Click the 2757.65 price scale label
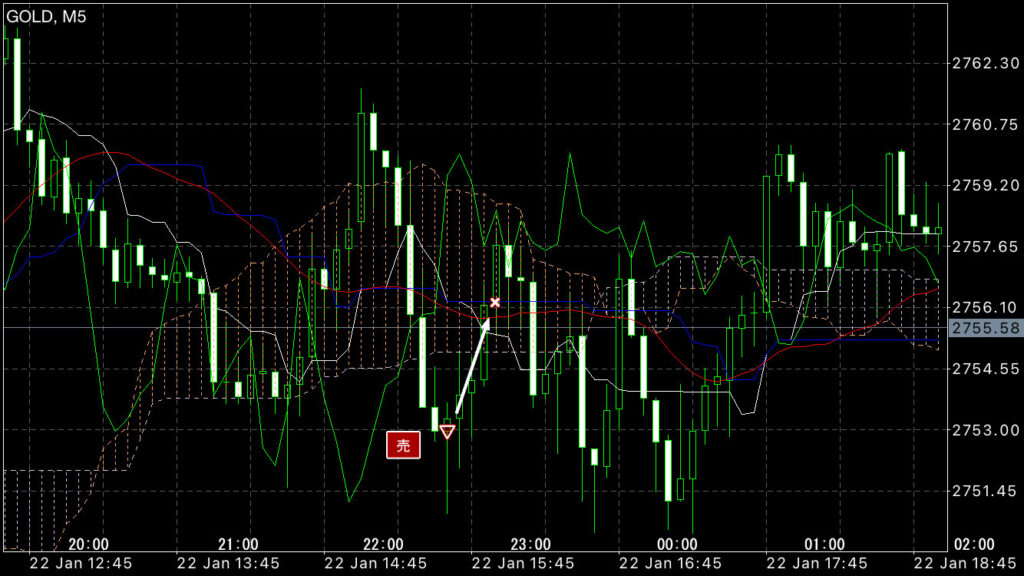This screenshot has width=1024, height=576. (985, 246)
